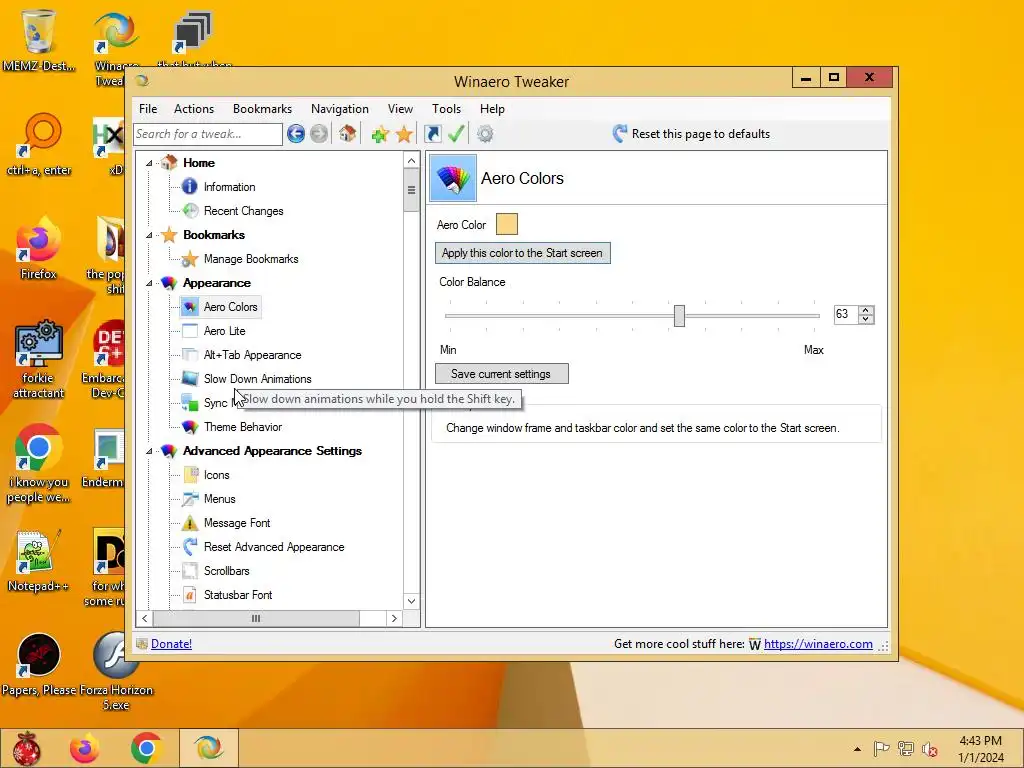
Task: Click the shortcut arrow toolbar icon
Action: coord(432,134)
